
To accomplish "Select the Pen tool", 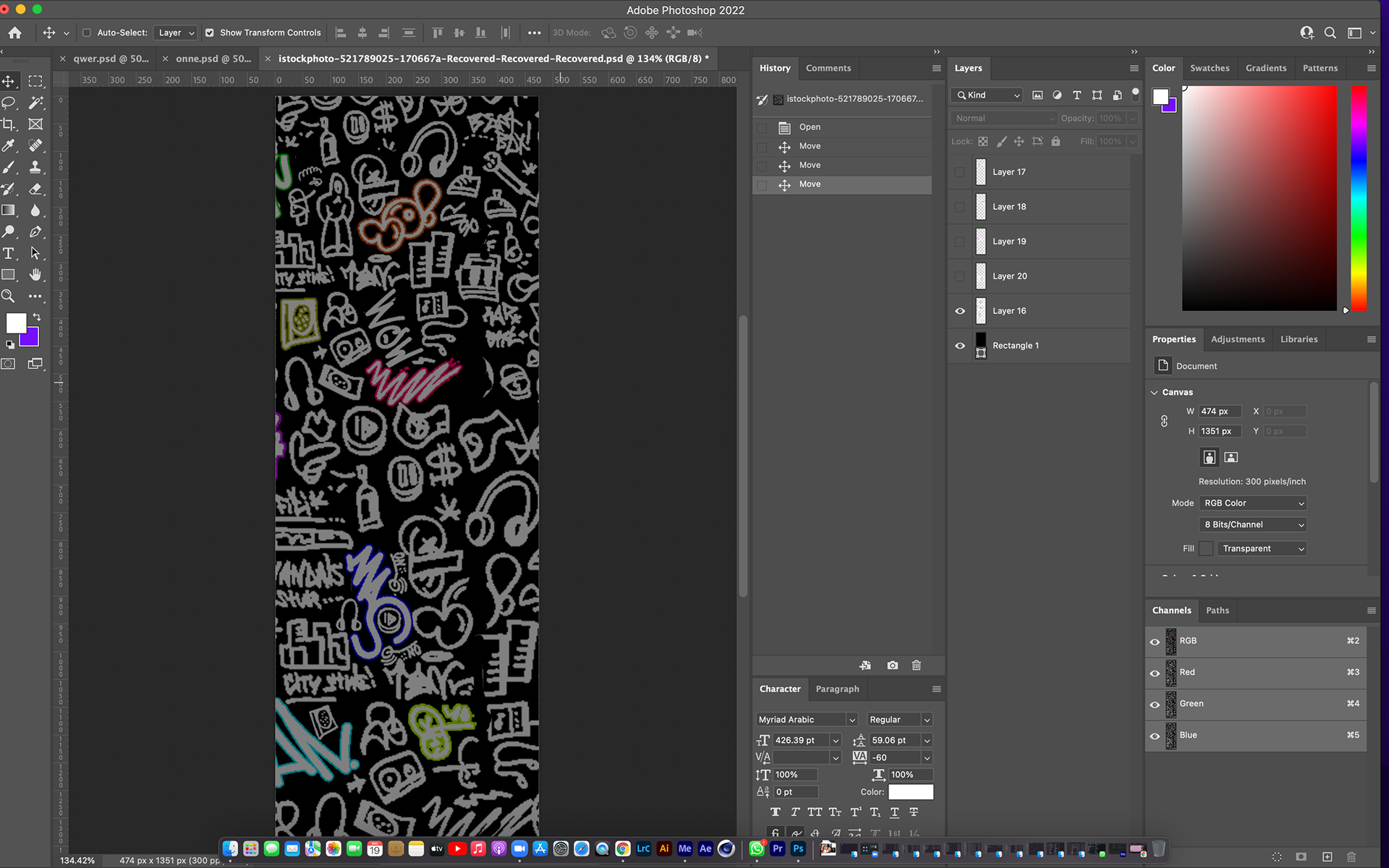I will click(35, 231).
